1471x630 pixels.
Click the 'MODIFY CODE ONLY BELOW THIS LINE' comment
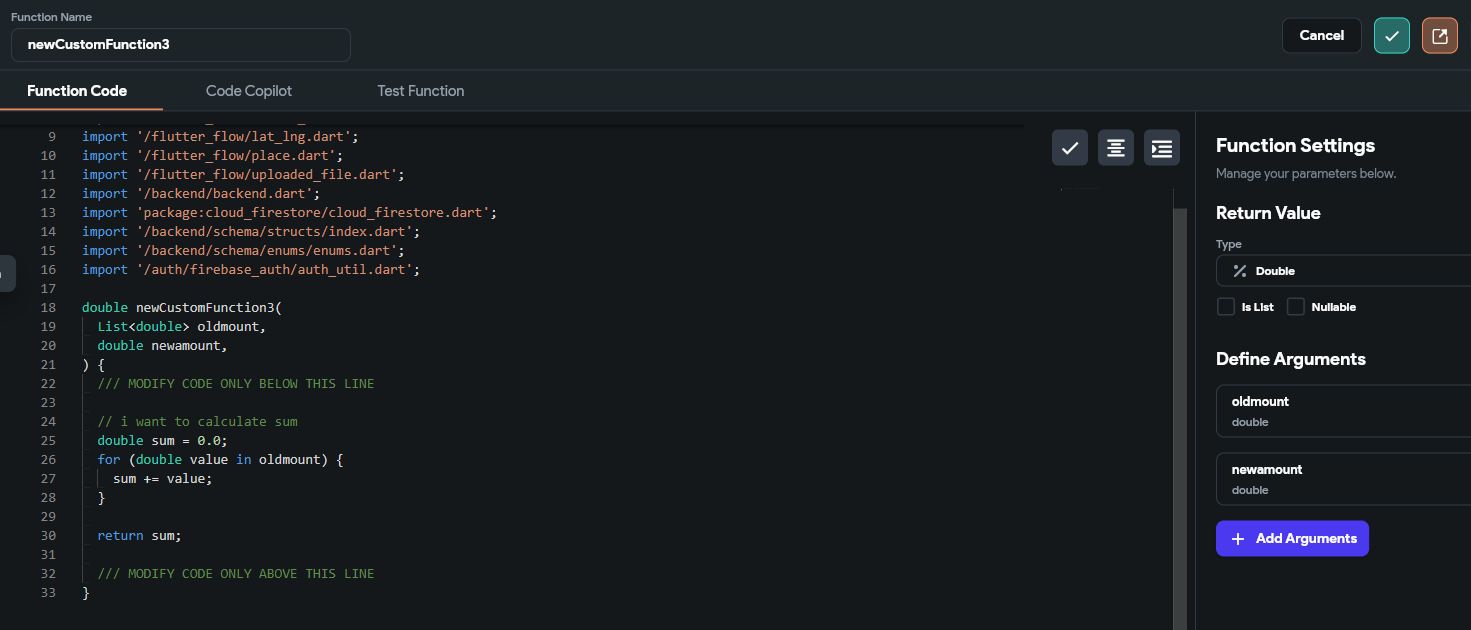pyautogui.click(x=236, y=383)
